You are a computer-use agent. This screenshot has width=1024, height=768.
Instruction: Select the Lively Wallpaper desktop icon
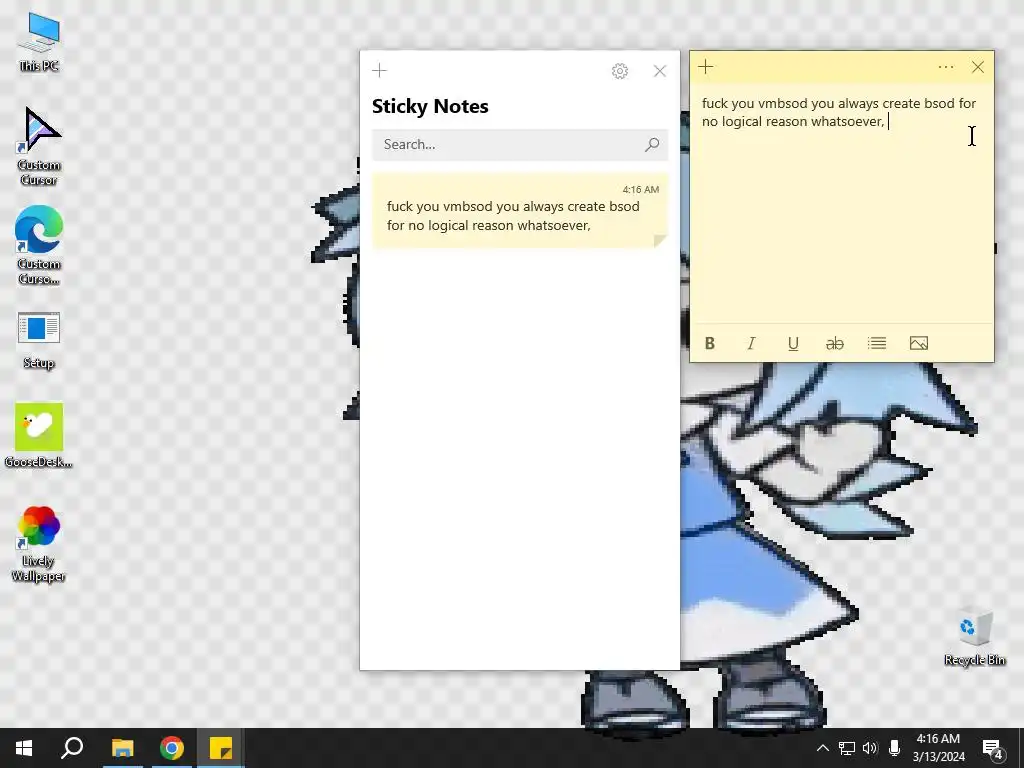click(x=39, y=543)
